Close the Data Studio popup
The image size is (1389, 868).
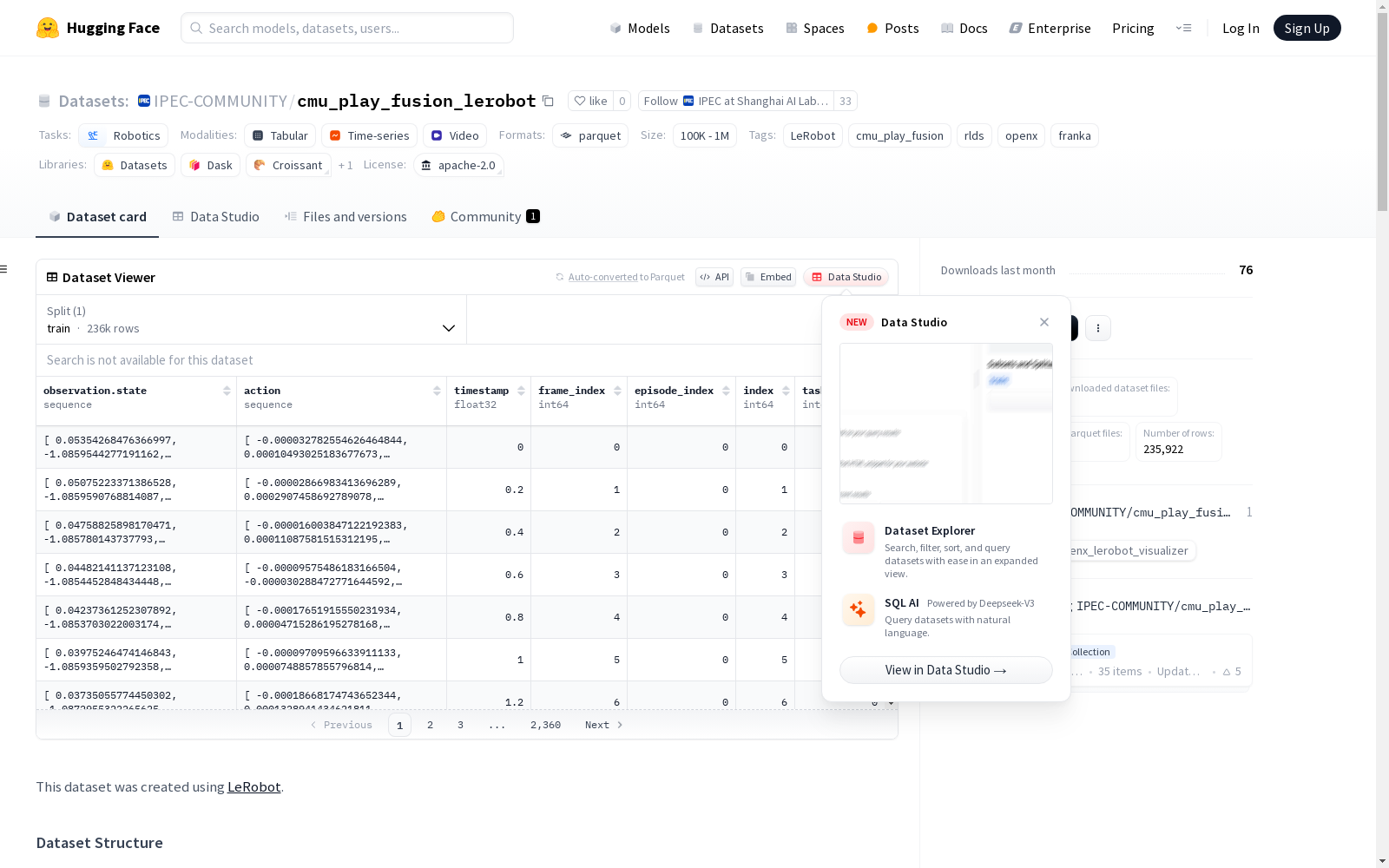(x=1044, y=322)
